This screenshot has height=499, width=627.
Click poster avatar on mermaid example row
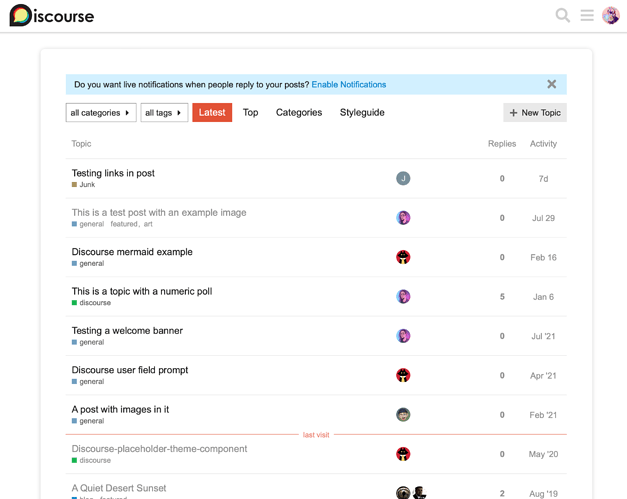(x=403, y=257)
